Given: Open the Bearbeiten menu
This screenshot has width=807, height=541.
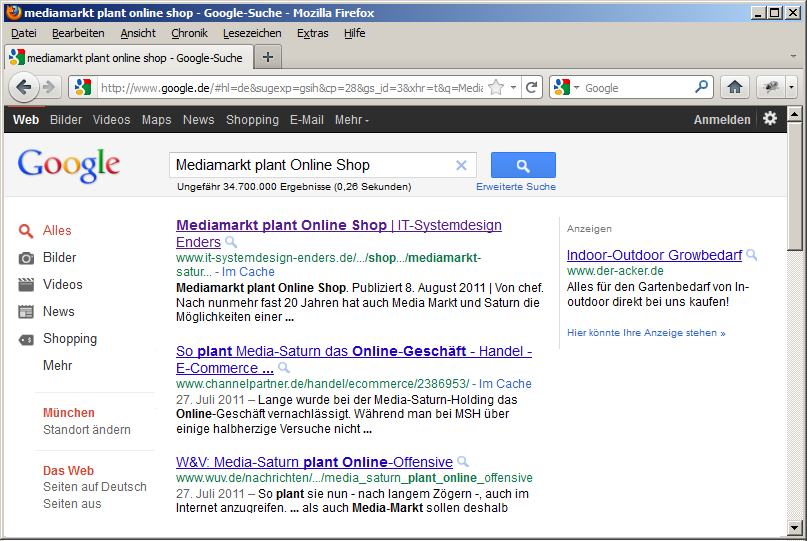Looking at the screenshot, I should click(78, 33).
